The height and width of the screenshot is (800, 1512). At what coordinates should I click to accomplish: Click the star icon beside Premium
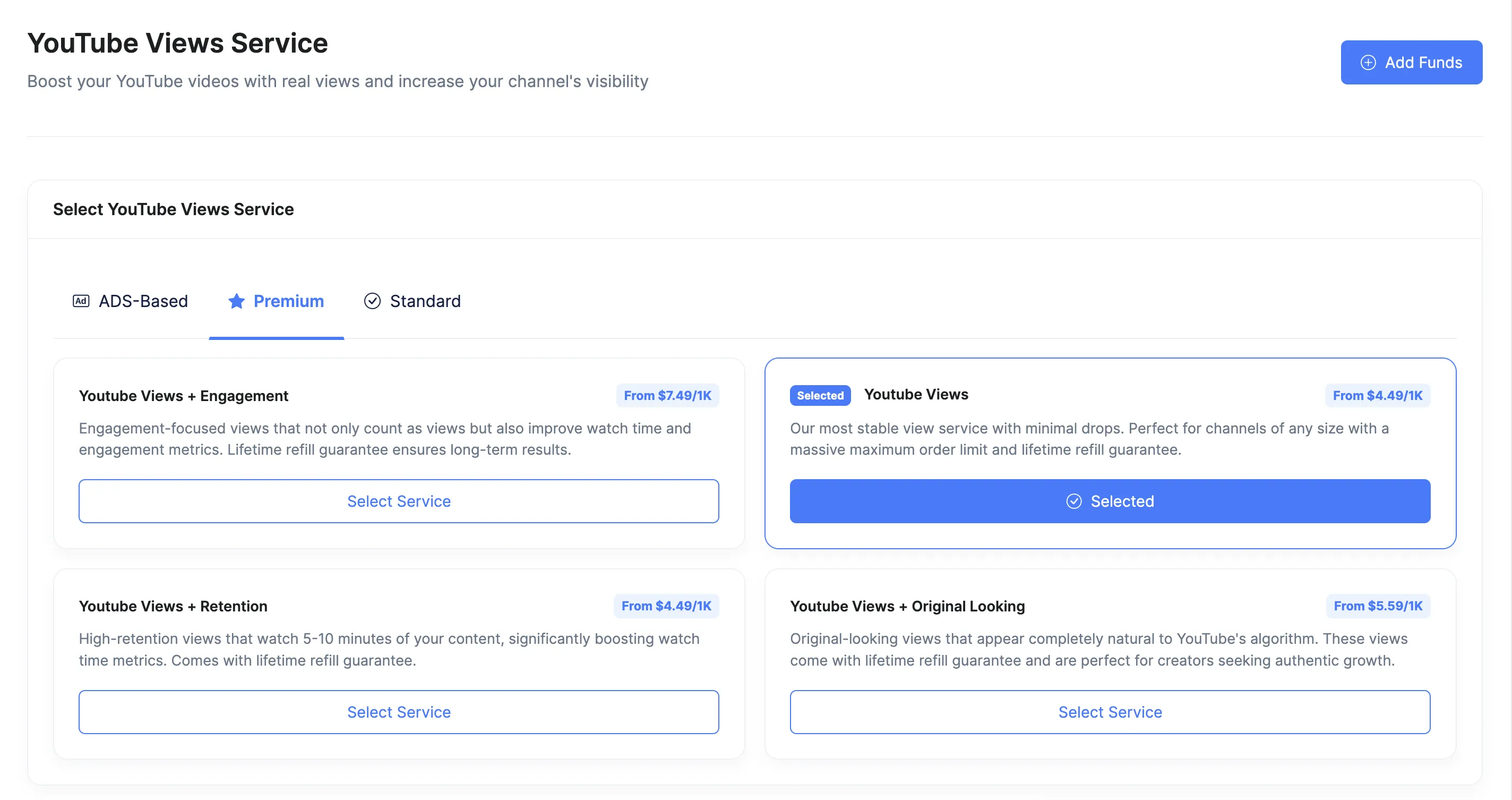coord(237,301)
